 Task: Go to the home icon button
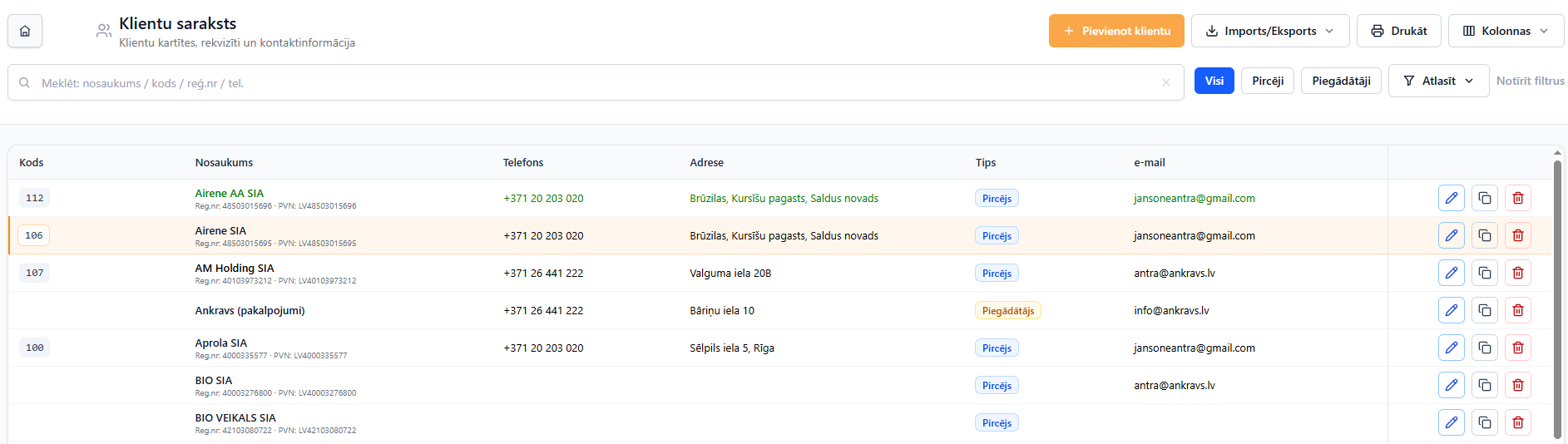(x=25, y=31)
